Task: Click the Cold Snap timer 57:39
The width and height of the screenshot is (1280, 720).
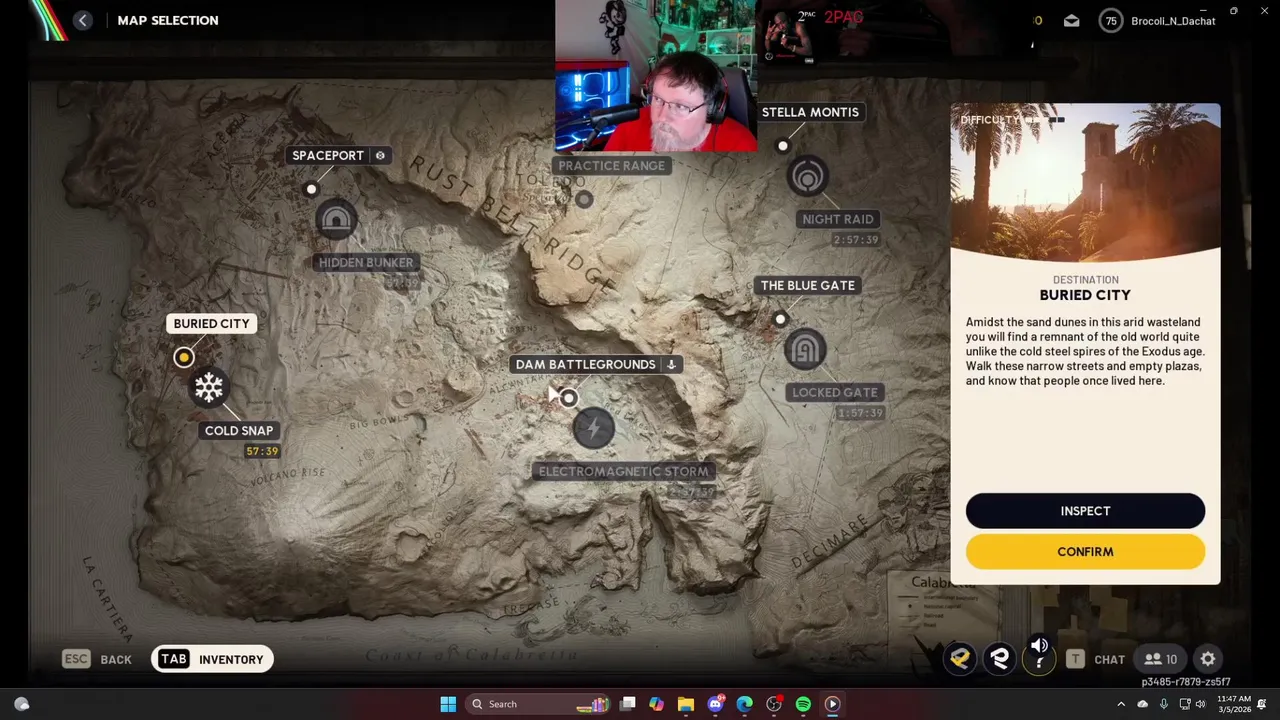Action: point(262,451)
